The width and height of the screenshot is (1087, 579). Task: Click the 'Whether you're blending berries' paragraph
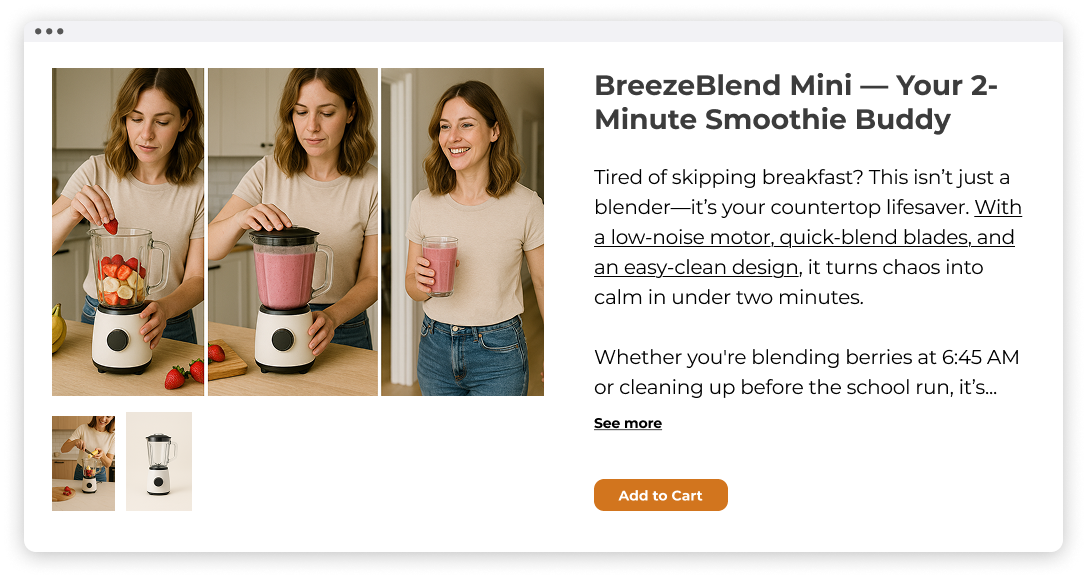(806, 372)
